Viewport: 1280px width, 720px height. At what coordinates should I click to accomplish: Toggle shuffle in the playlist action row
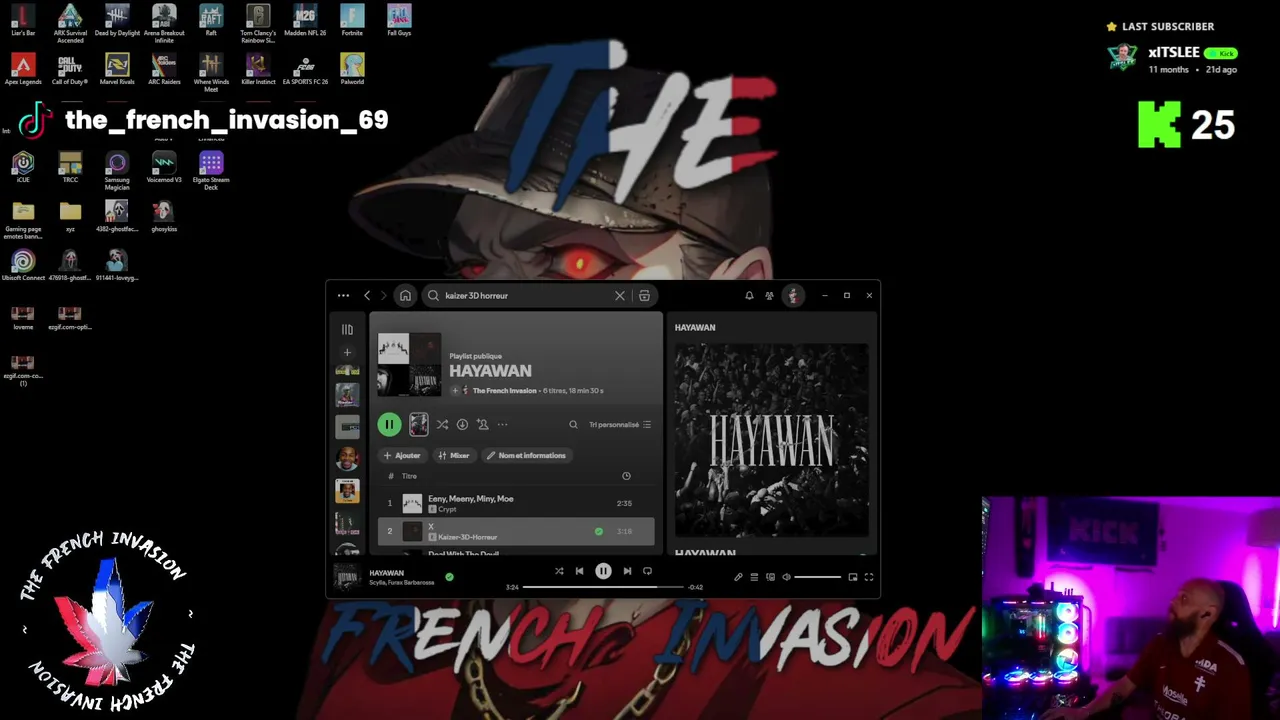[442, 425]
